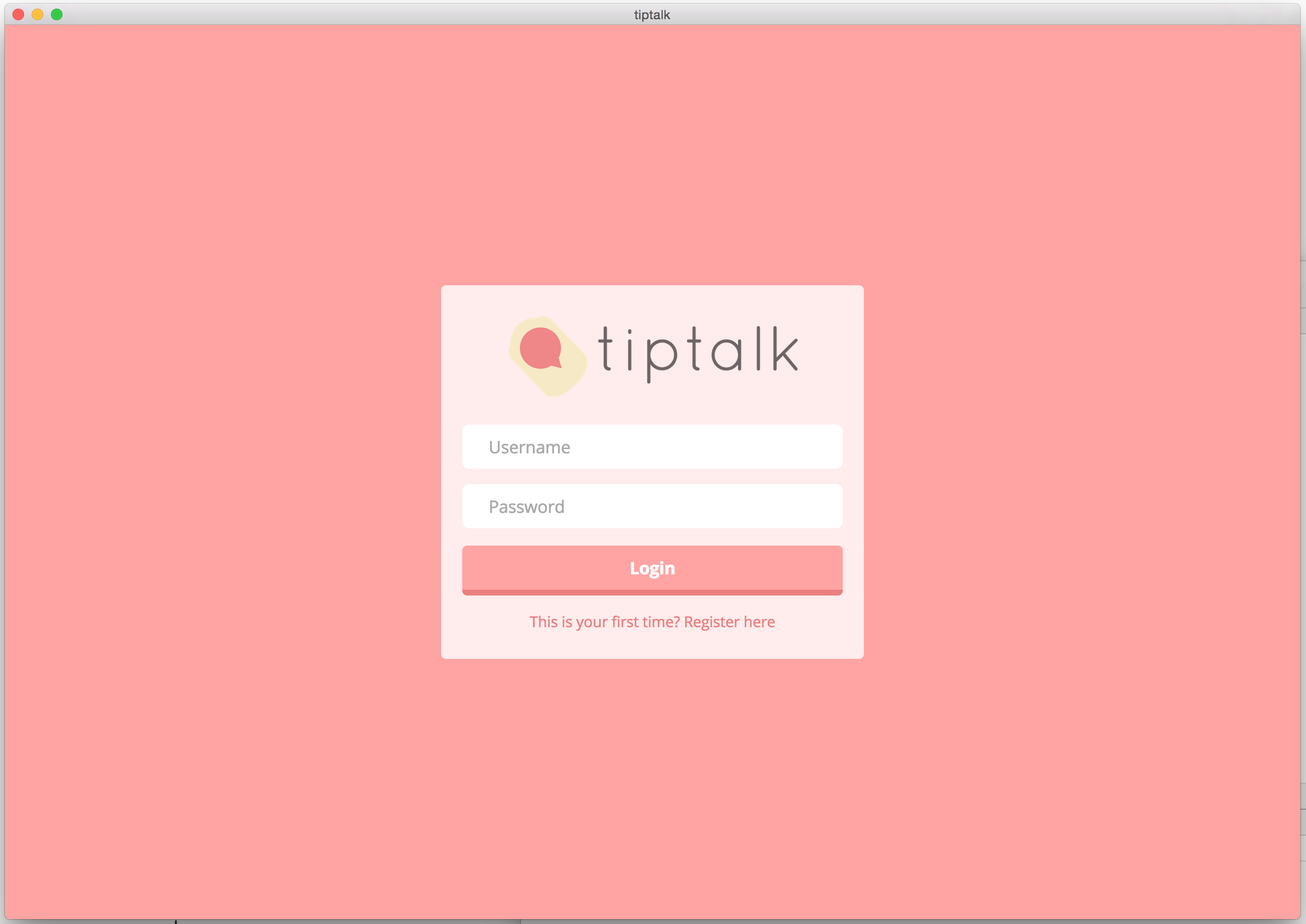Click "This is your first time?" text
Screen dimensions: 1306x924
point(604,622)
